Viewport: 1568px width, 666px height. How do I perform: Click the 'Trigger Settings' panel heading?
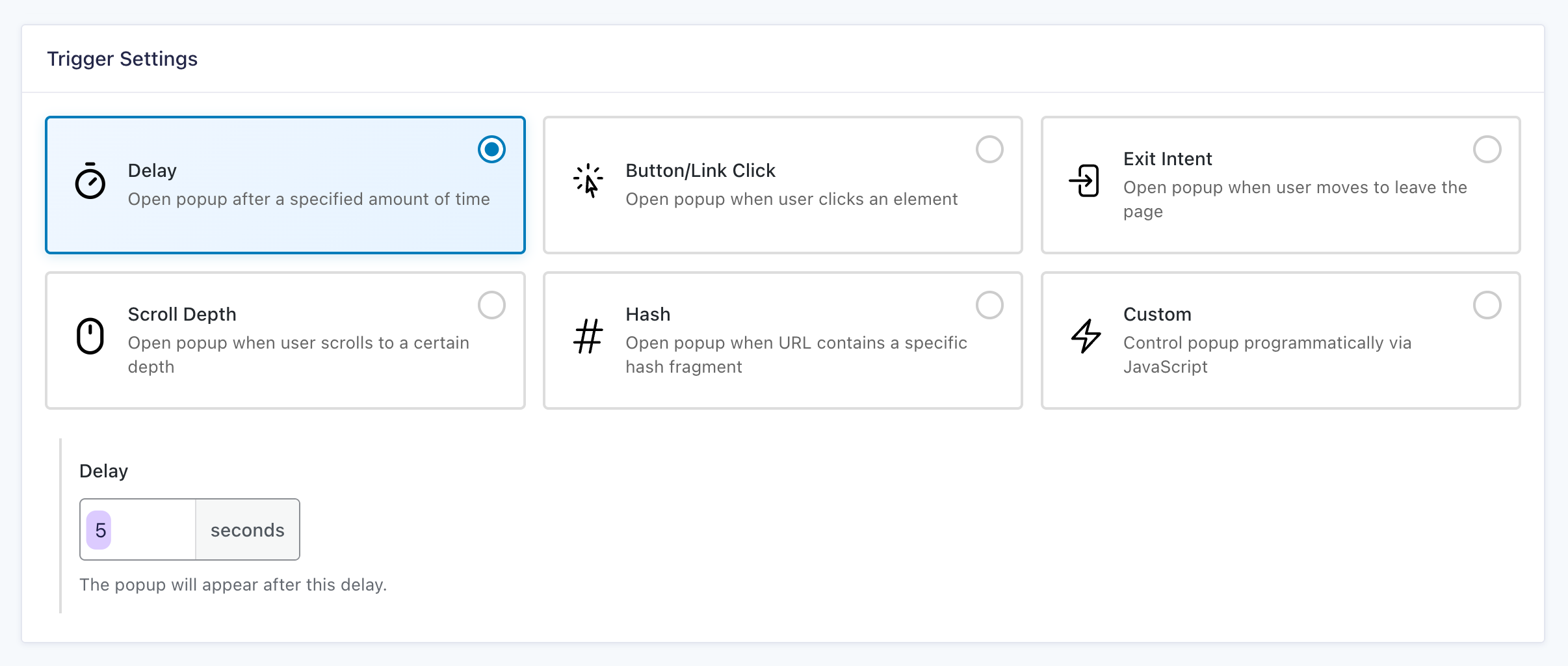tap(122, 59)
